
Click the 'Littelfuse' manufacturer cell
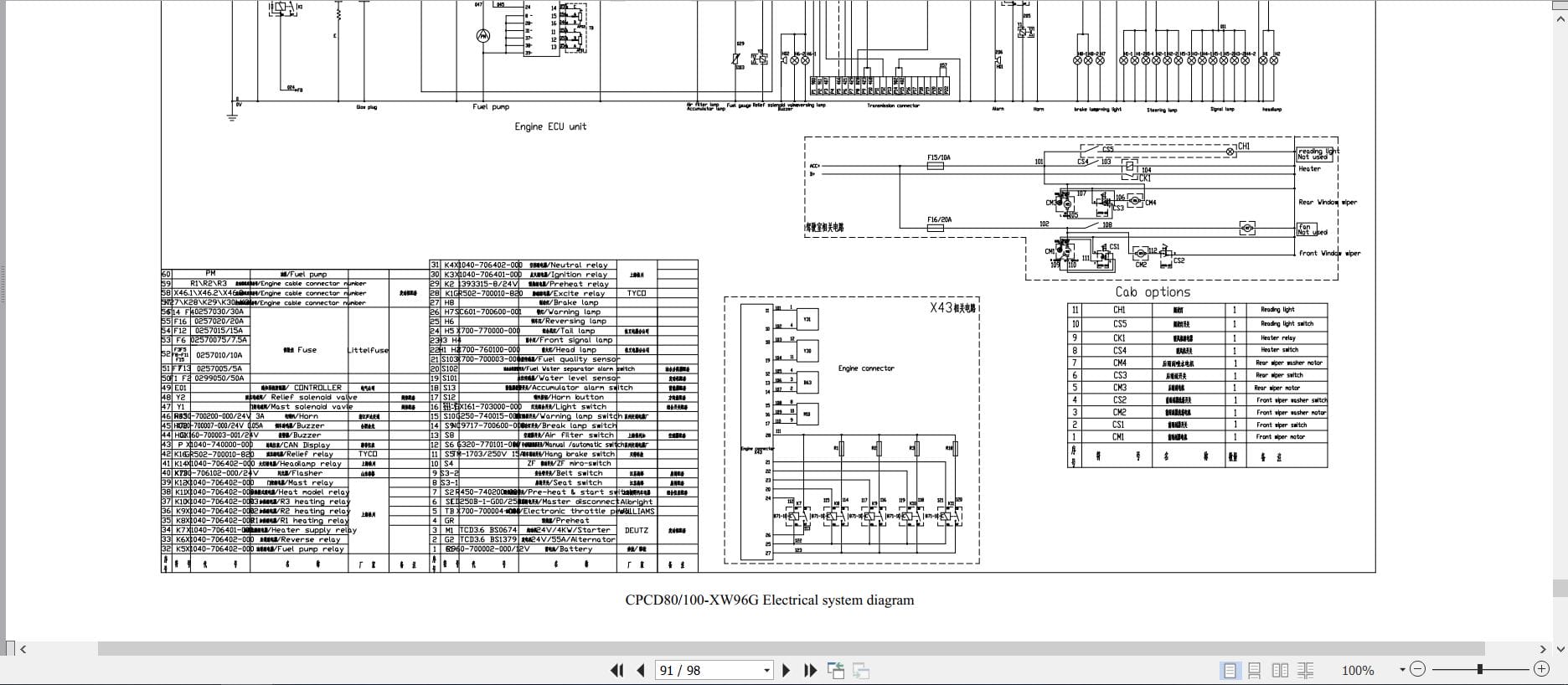[x=368, y=350]
